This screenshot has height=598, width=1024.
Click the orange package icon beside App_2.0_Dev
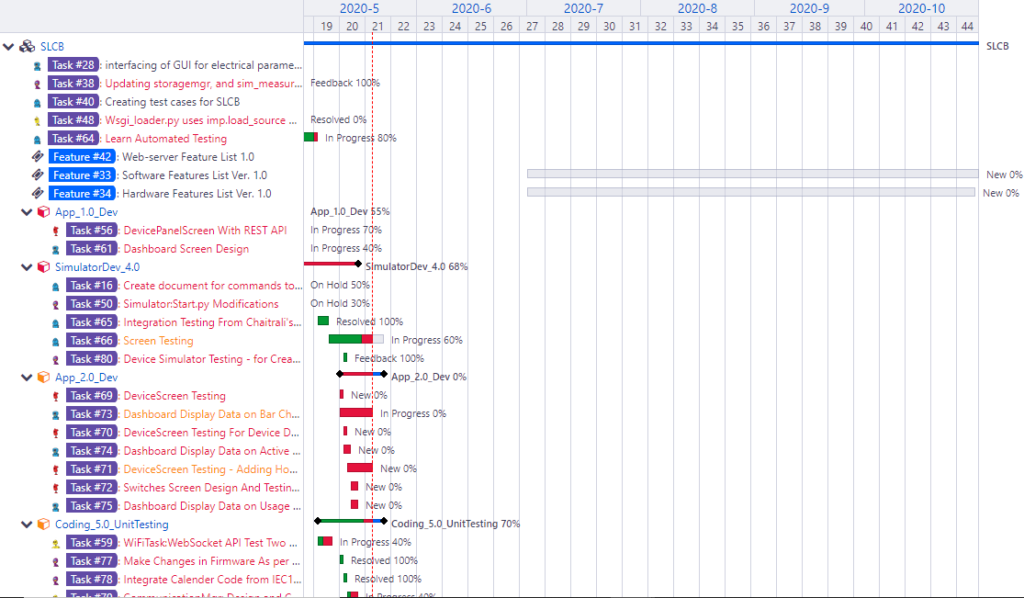pyautogui.click(x=43, y=377)
